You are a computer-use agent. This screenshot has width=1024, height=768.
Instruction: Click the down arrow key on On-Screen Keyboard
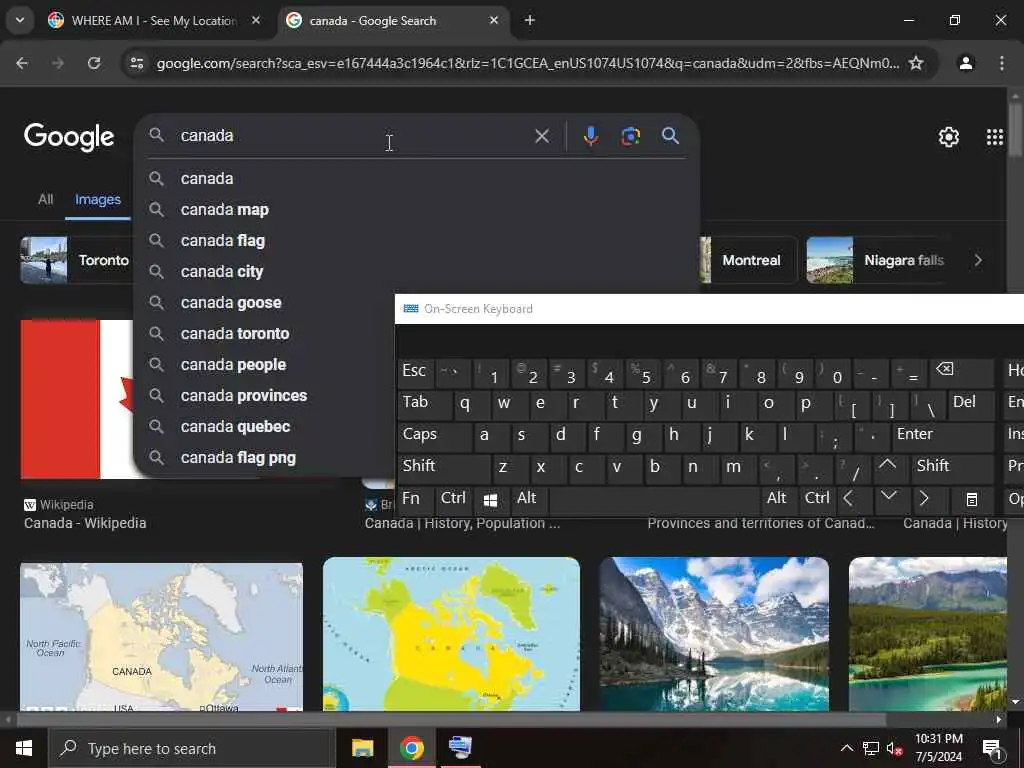point(888,498)
